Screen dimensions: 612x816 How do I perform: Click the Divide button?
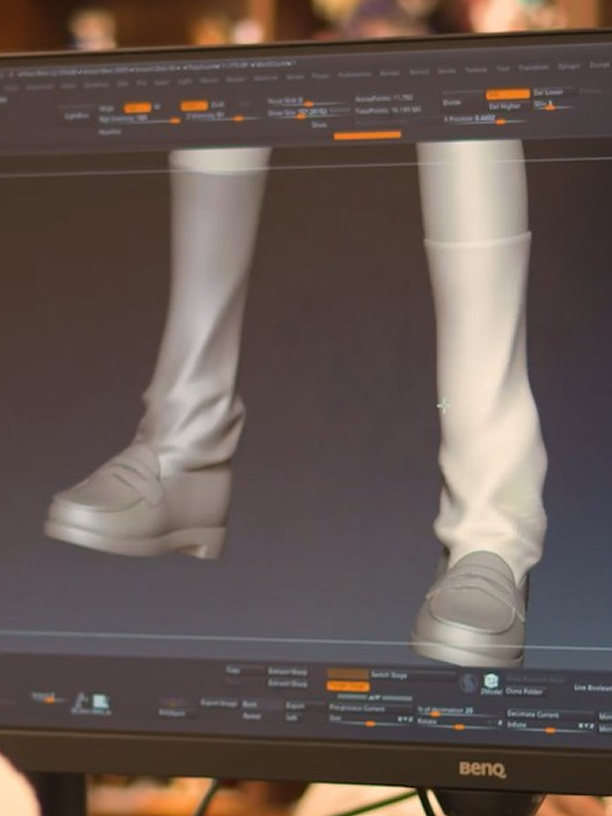tap(451, 103)
